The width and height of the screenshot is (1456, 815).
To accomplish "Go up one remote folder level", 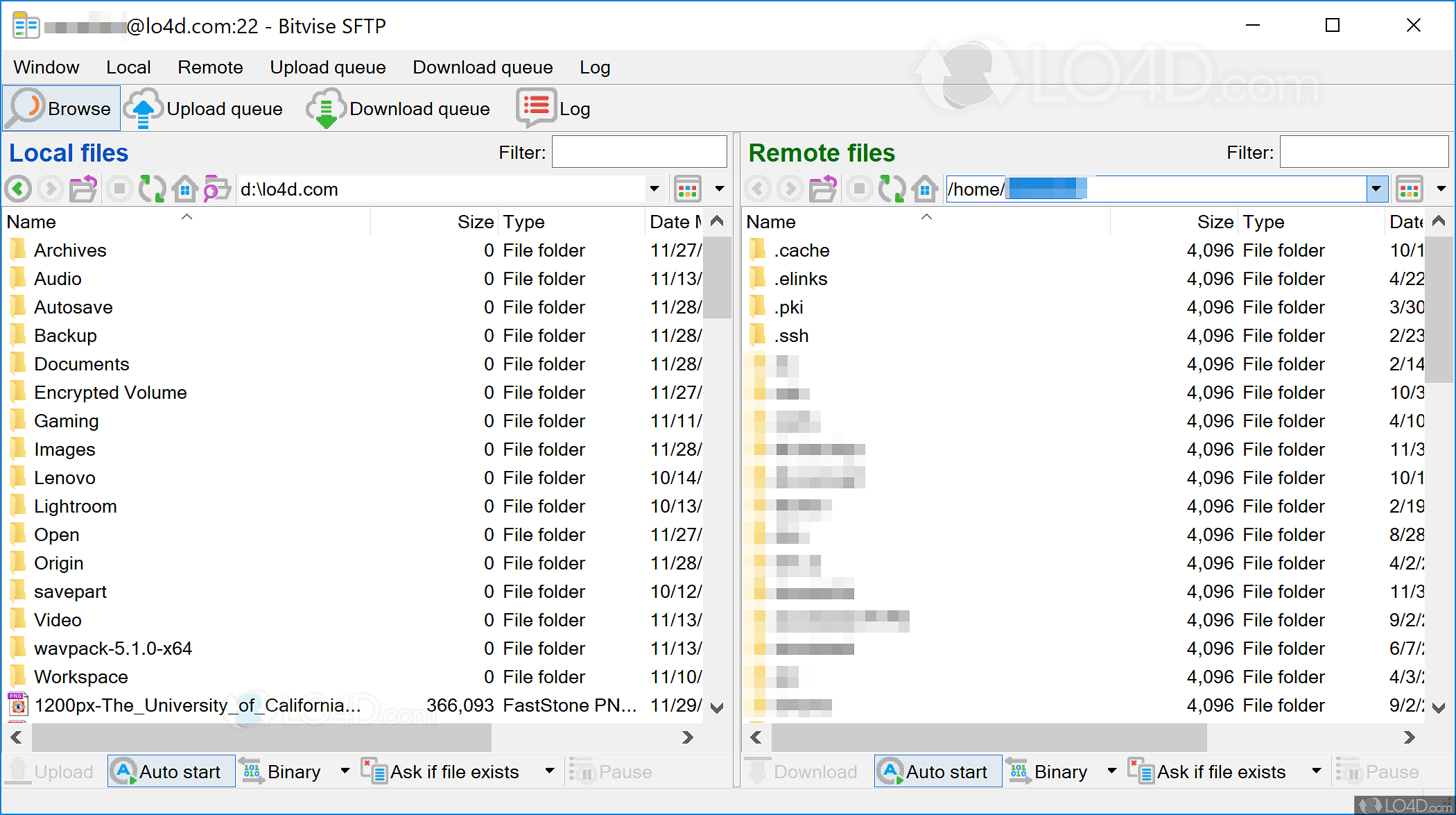I will [x=824, y=189].
